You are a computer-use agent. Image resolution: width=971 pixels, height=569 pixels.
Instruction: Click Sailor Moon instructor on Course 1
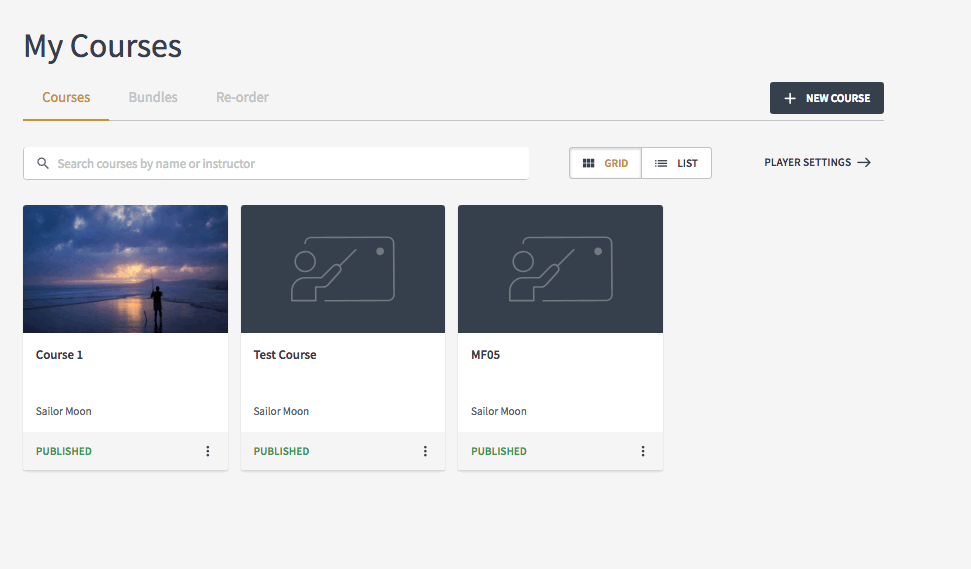tap(64, 411)
